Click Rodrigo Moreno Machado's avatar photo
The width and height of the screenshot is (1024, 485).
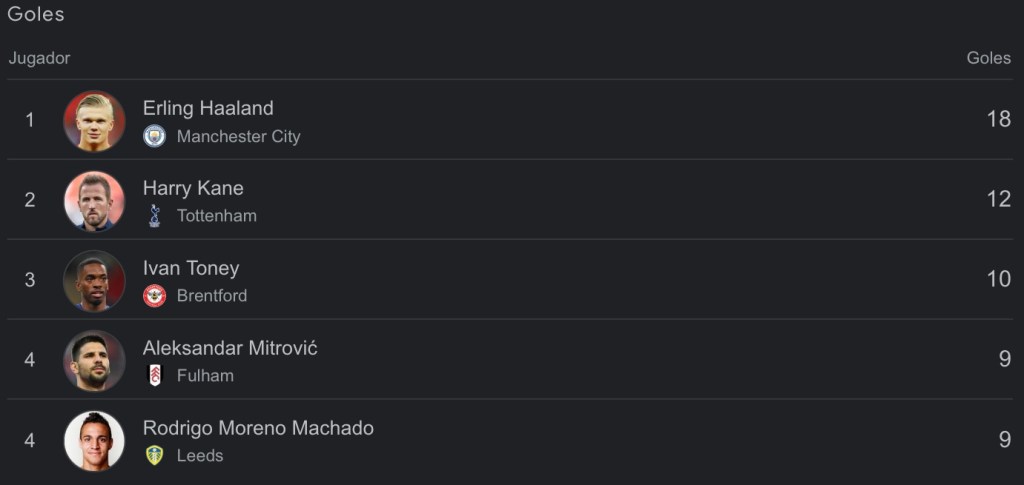click(x=94, y=441)
